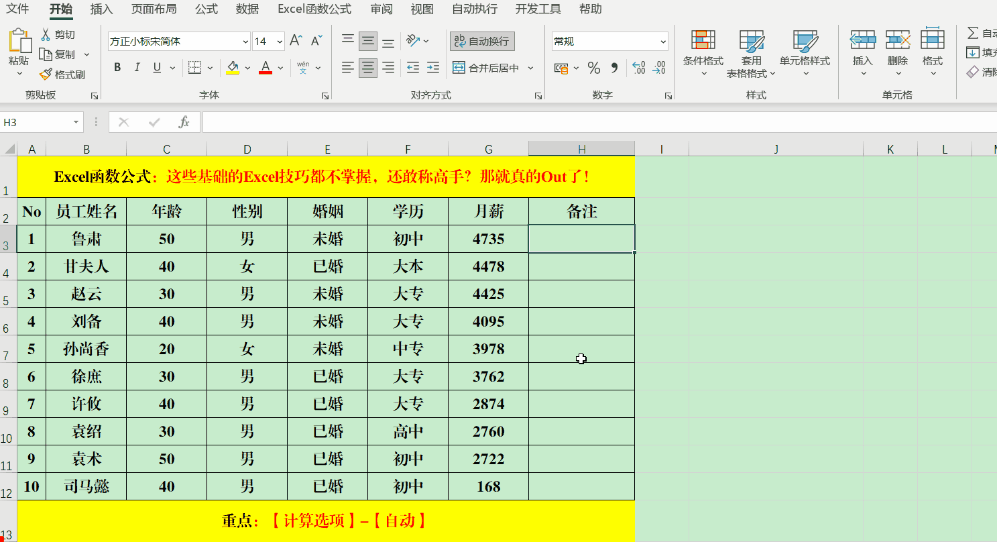Switch to the 开发工具 tab
This screenshot has width=997, height=542.
tap(538, 9)
